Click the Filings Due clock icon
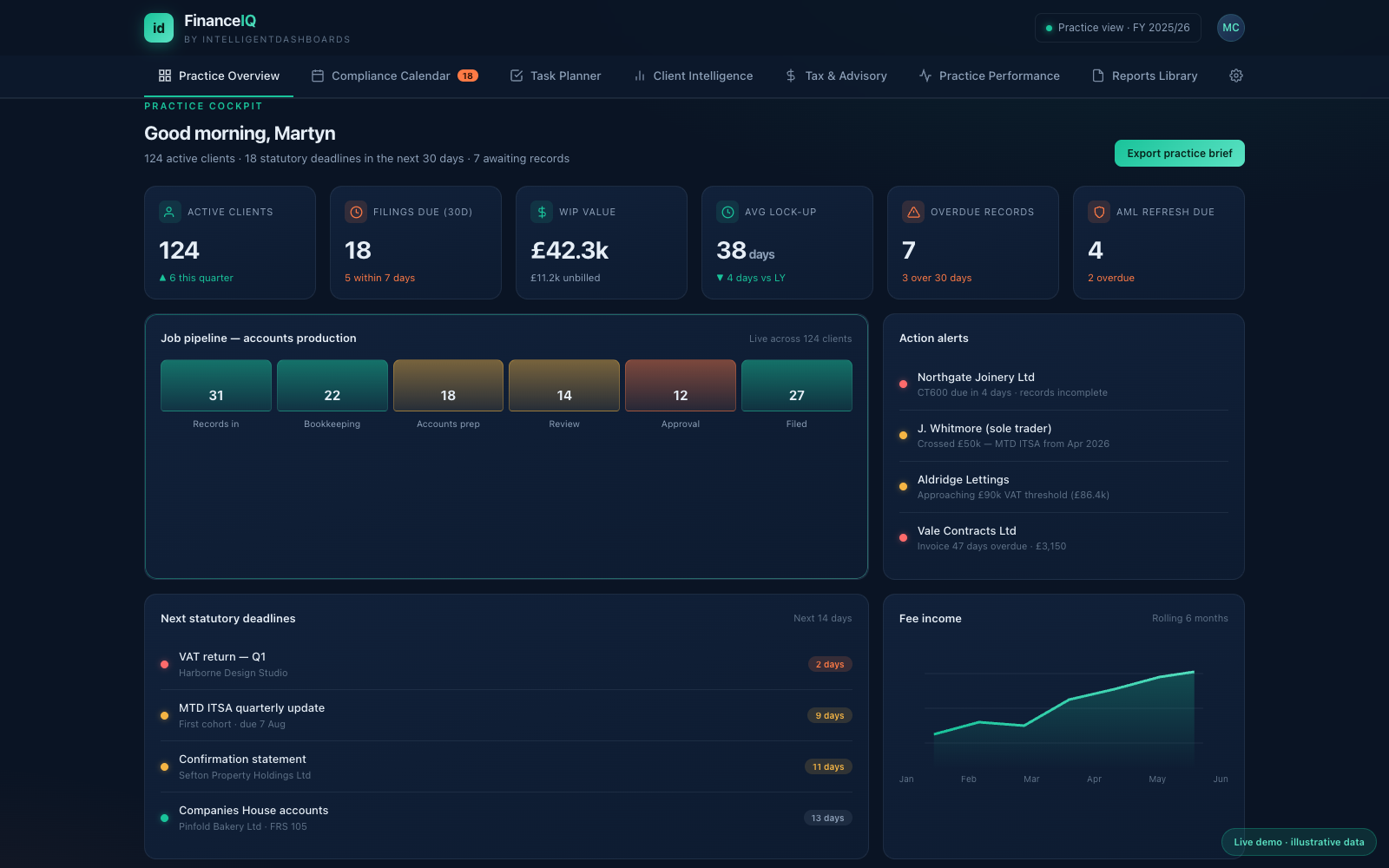The image size is (1389, 868). click(355, 212)
